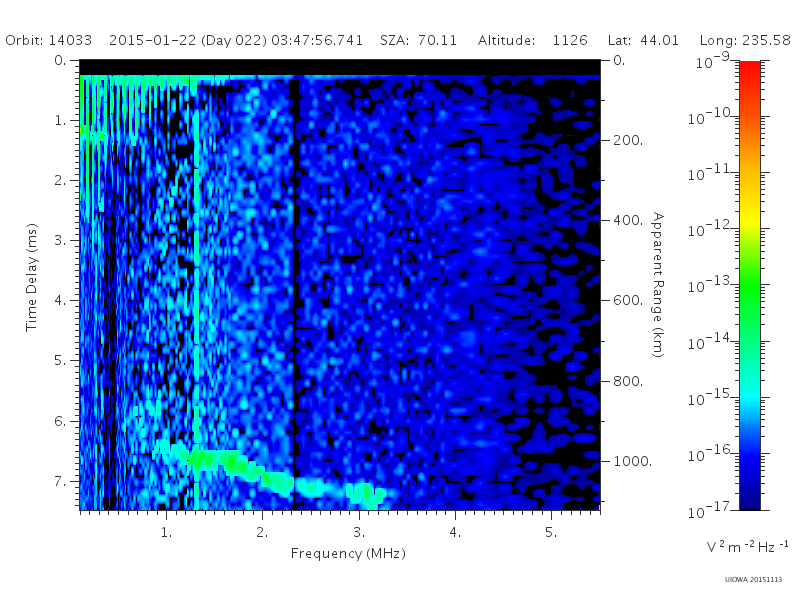Click the yellow 10^-12 level of color bar
The height and width of the screenshot is (600, 800).
click(x=750, y=223)
